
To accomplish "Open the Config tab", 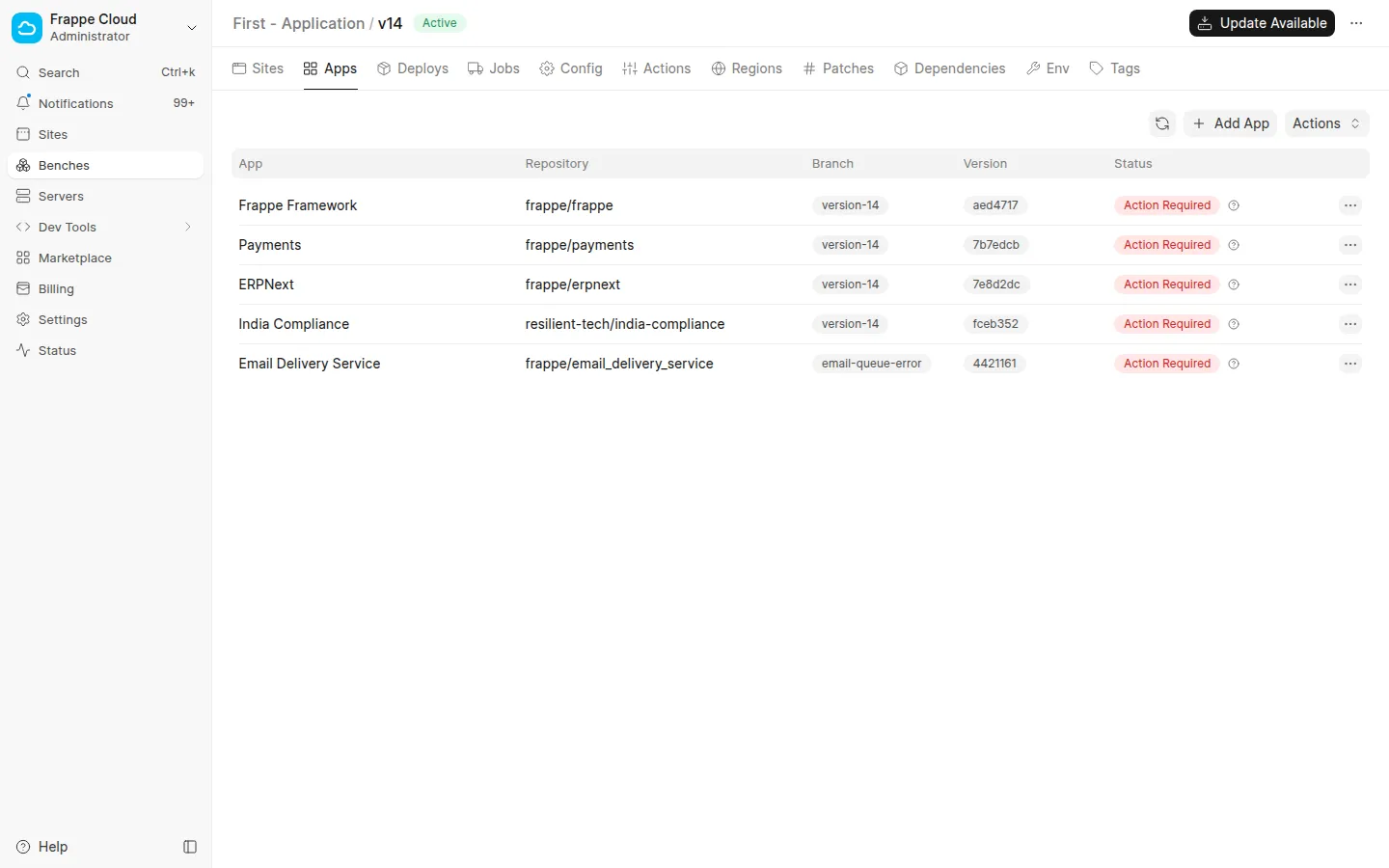I will pos(571,68).
